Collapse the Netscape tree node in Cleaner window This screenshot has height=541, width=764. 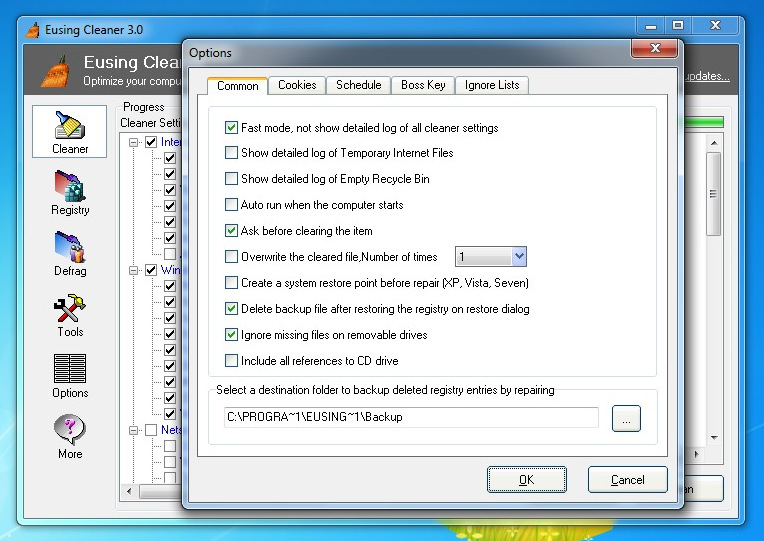click(x=134, y=430)
